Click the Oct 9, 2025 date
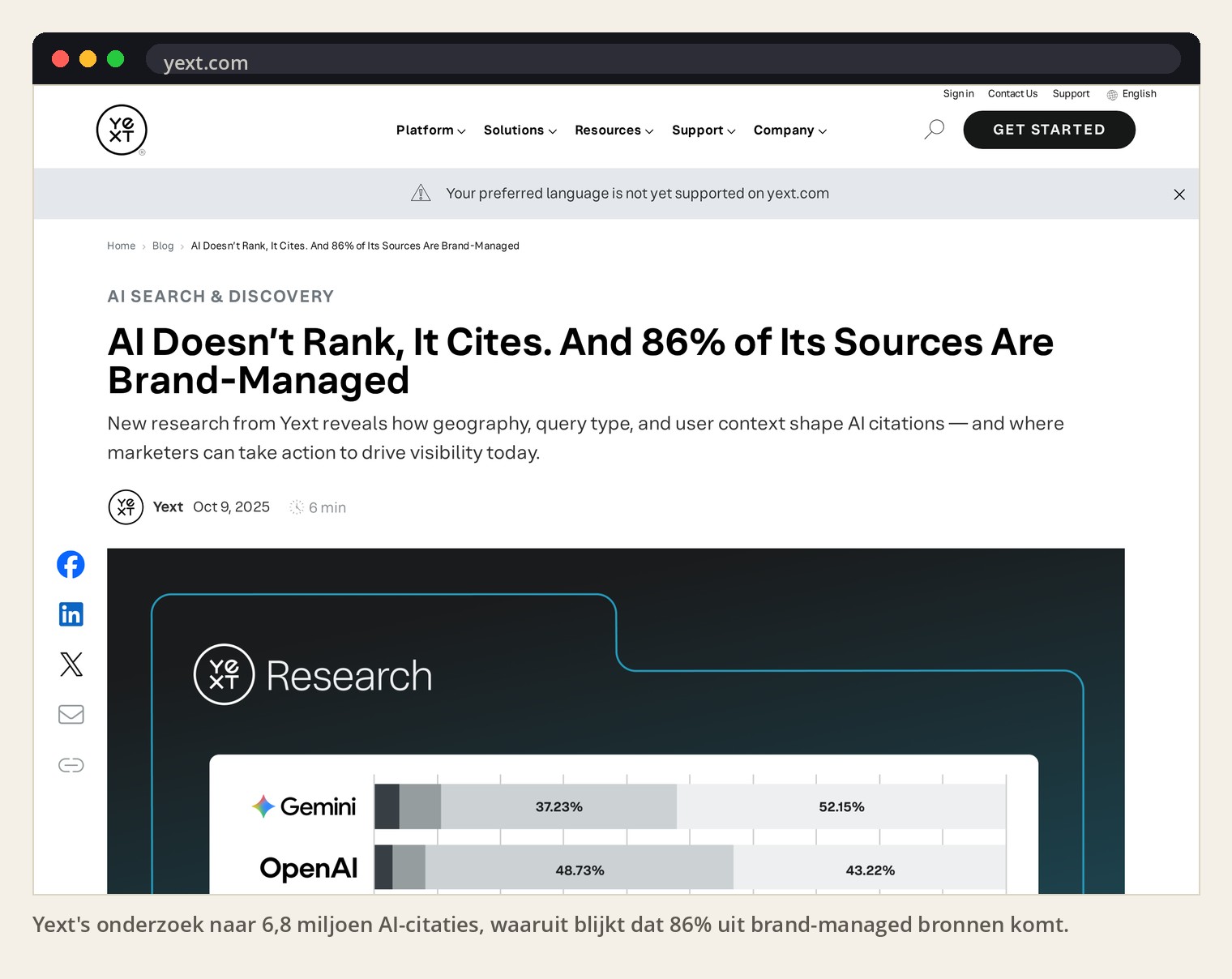This screenshot has height=979, width=1232. [231, 507]
